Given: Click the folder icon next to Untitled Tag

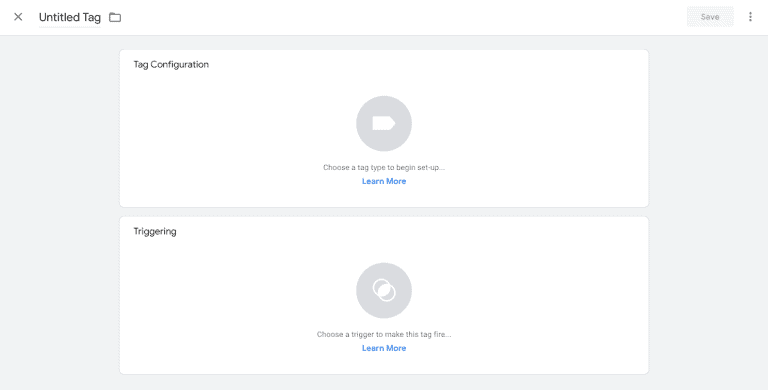Looking at the screenshot, I should pos(115,18).
